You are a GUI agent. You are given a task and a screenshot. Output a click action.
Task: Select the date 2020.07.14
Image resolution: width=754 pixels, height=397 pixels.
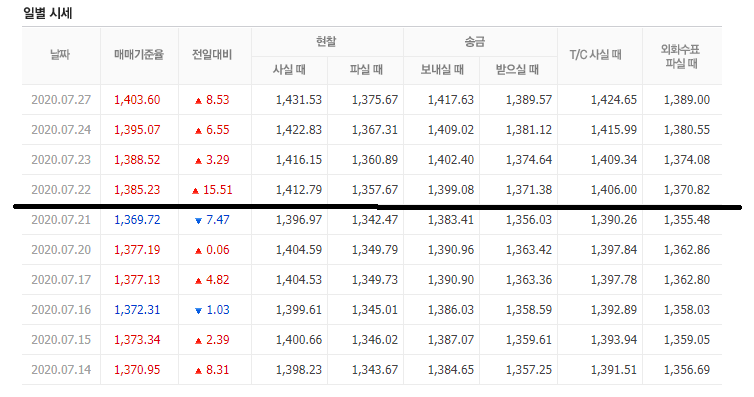(61, 370)
